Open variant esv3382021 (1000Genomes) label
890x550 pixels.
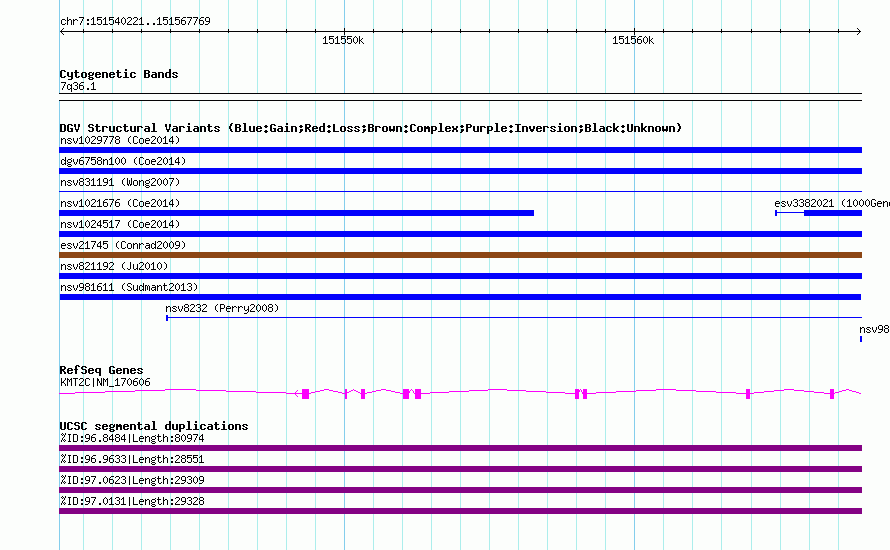832,203
